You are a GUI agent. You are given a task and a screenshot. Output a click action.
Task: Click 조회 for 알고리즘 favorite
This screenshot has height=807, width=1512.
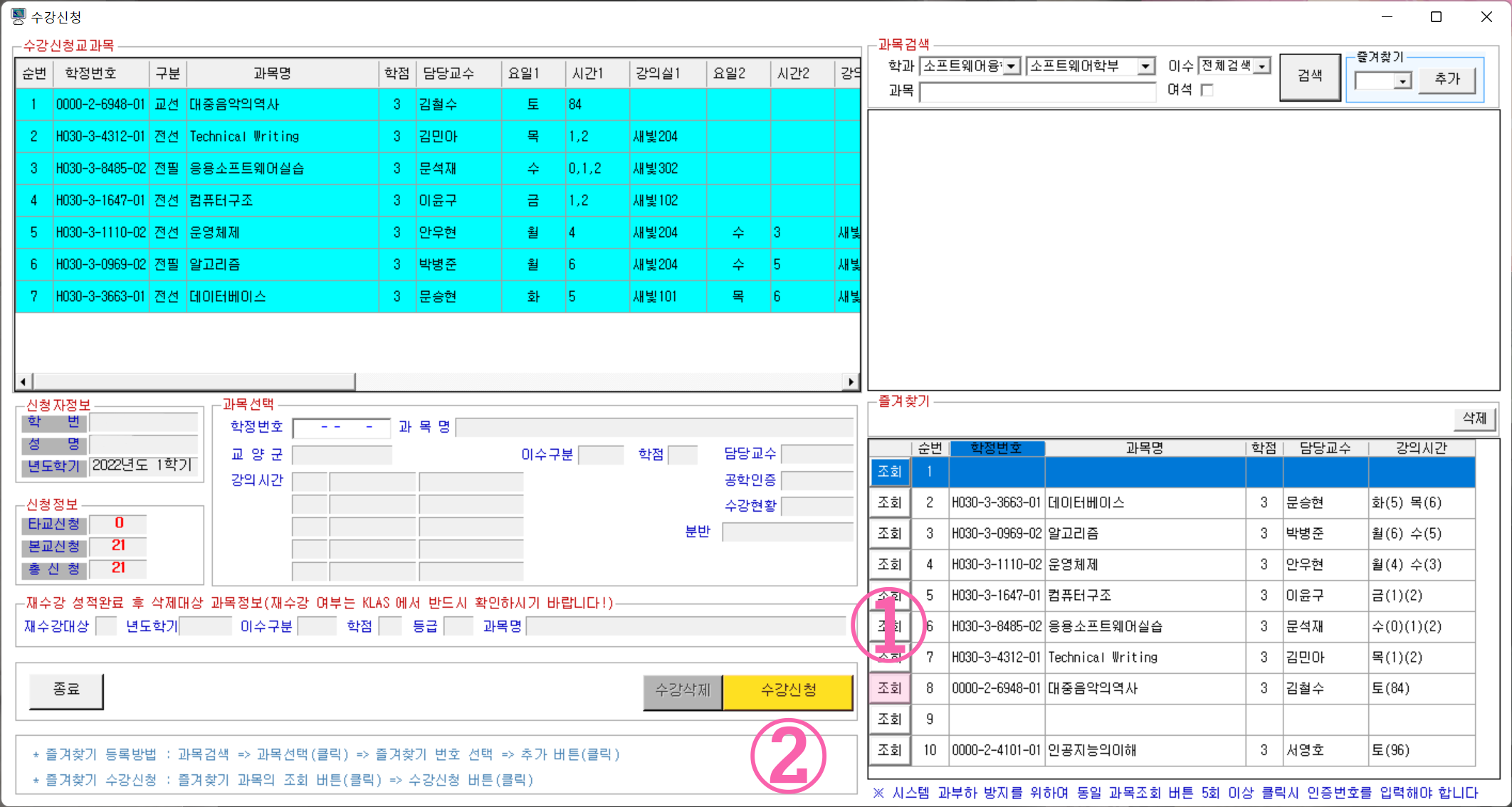pos(890,534)
